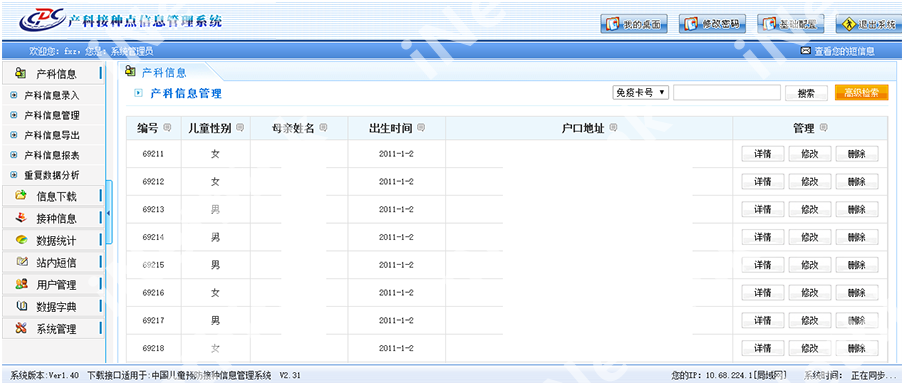Expand the 信息下载 sidebar section
Image resolution: width=904 pixels, height=385 pixels.
point(53,197)
